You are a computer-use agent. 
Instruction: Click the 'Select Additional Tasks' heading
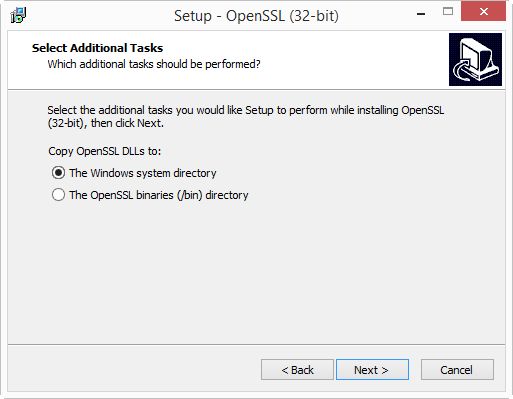tap(97, 48)
